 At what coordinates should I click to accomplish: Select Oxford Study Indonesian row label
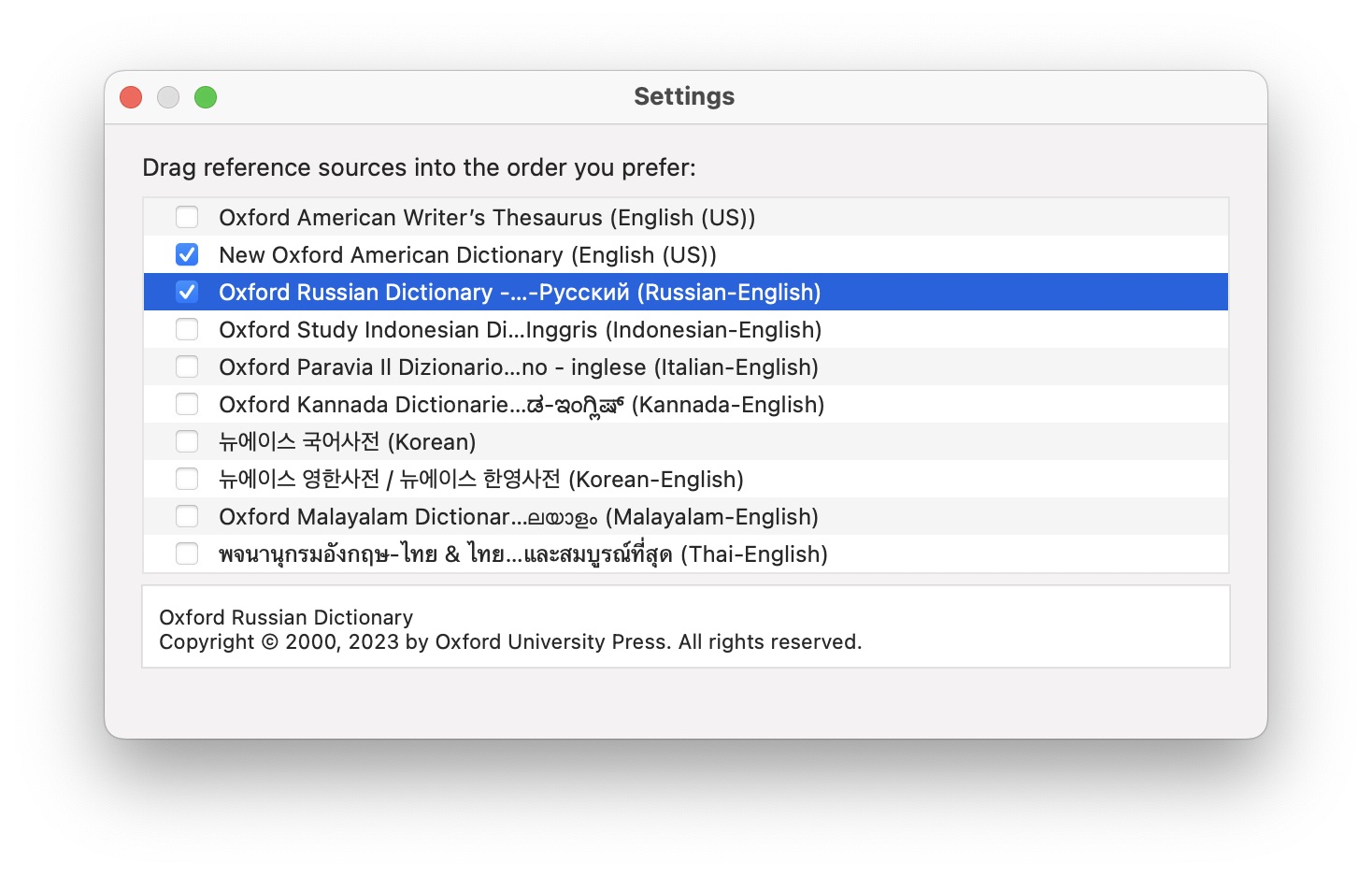click(521, 330)
